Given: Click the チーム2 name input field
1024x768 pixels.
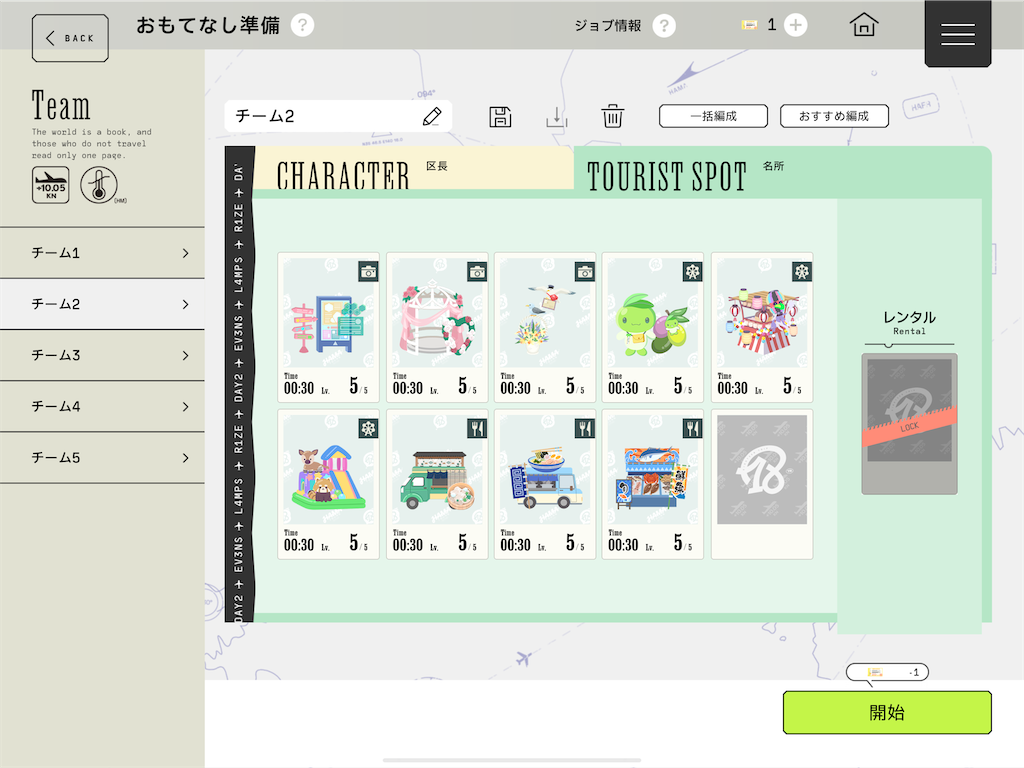Looking at the screenshot, I should click(338, 116).
